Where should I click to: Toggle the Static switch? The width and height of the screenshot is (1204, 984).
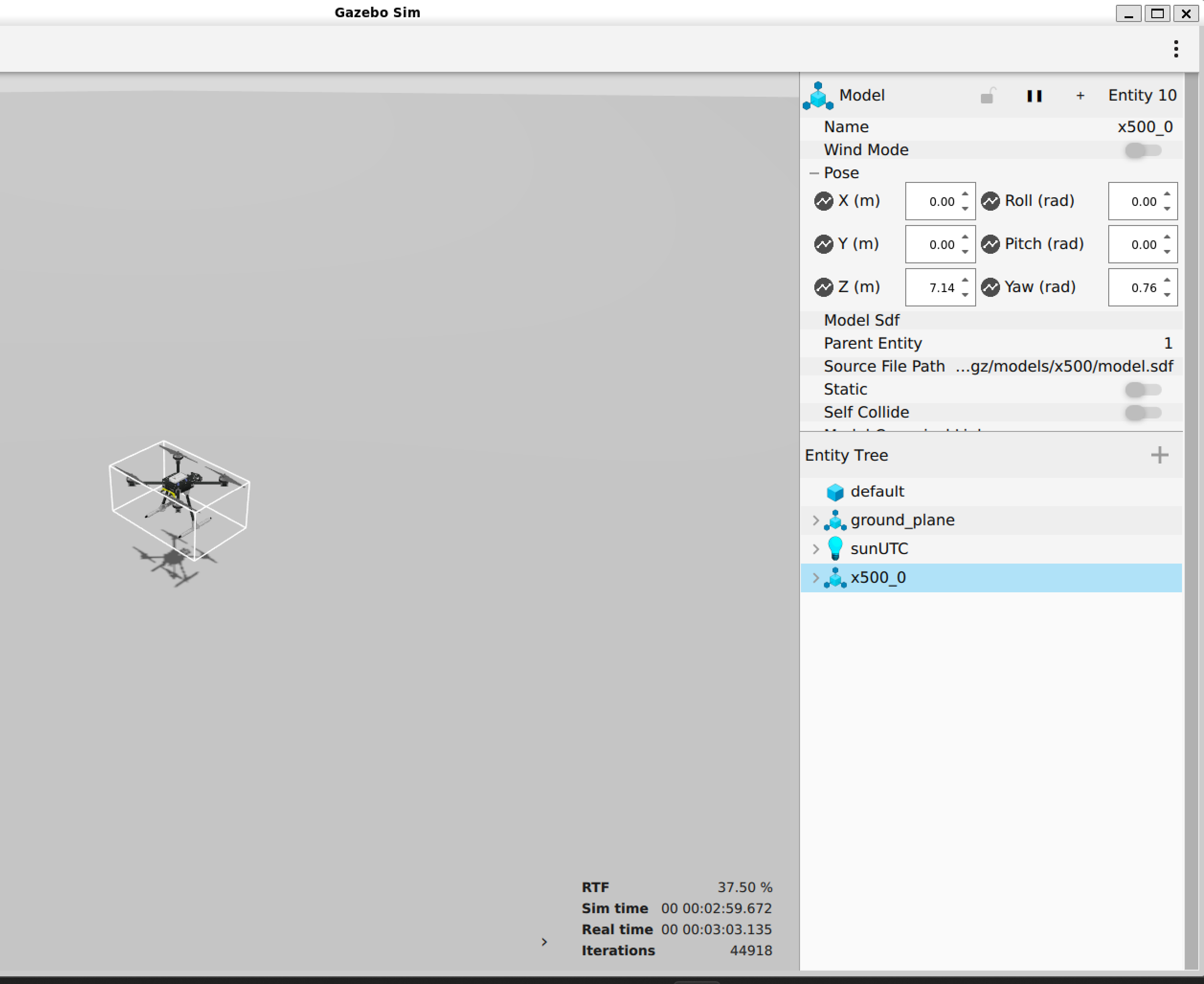[1143, 389]
